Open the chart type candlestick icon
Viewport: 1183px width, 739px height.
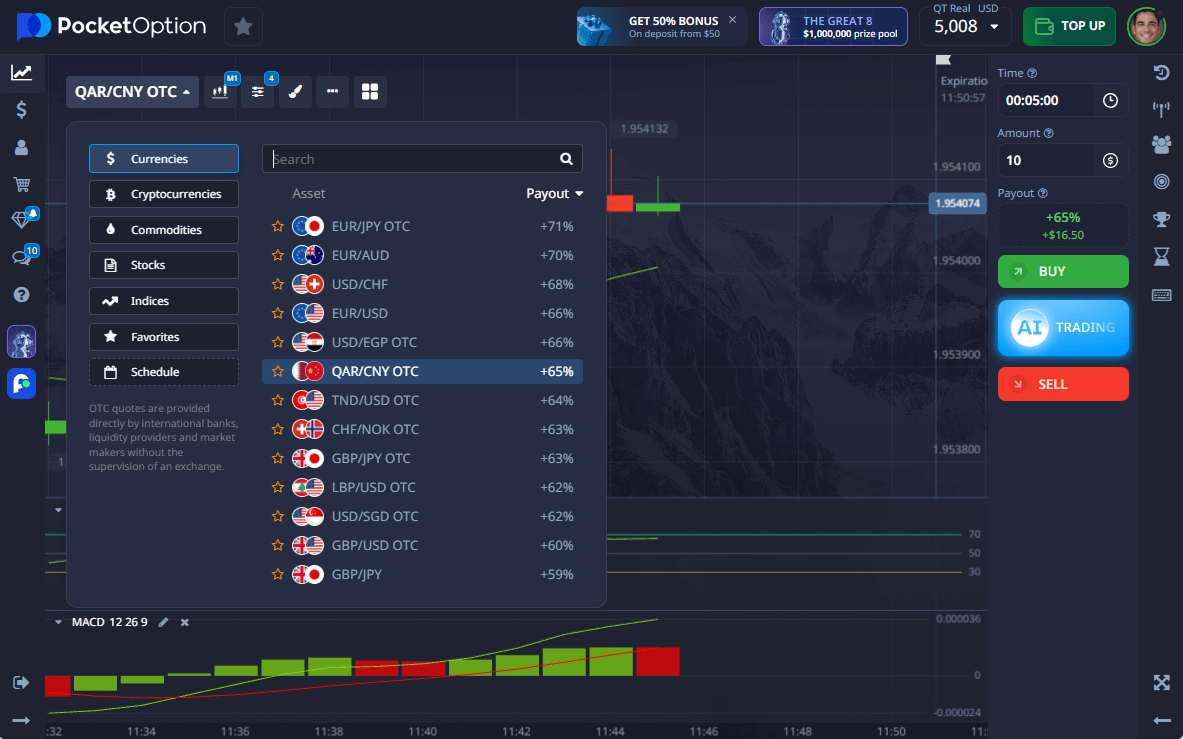pyautogui.click(x=222, y=92)
